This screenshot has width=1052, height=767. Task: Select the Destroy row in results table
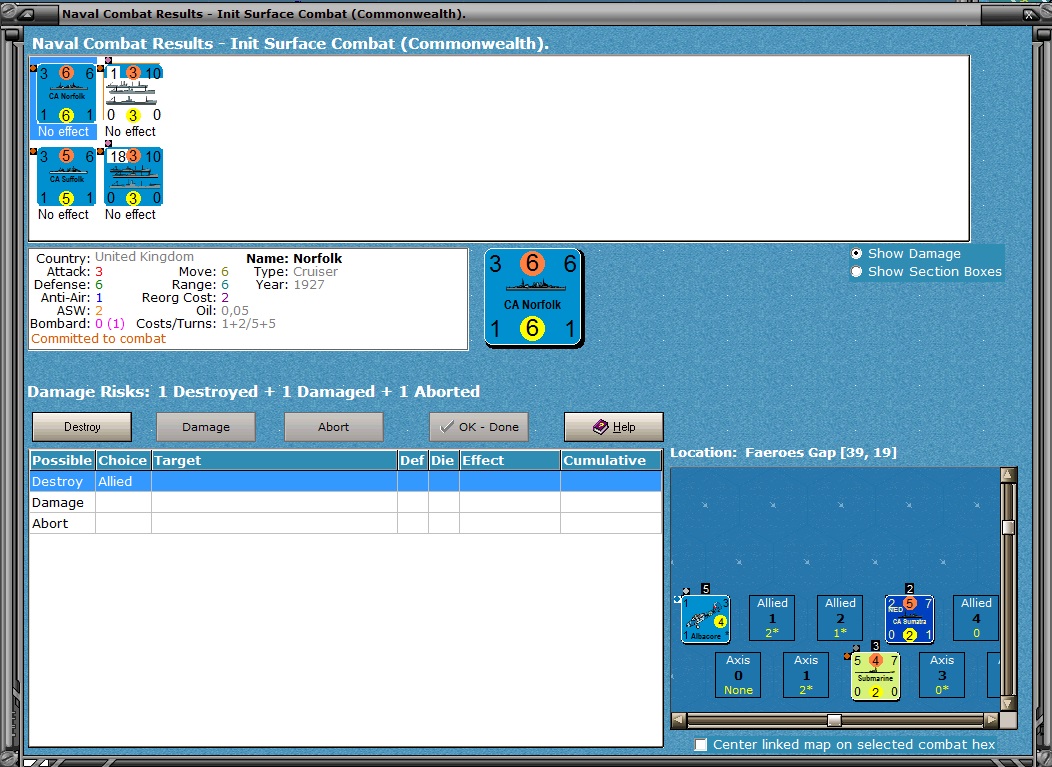[x=345, y=481]
